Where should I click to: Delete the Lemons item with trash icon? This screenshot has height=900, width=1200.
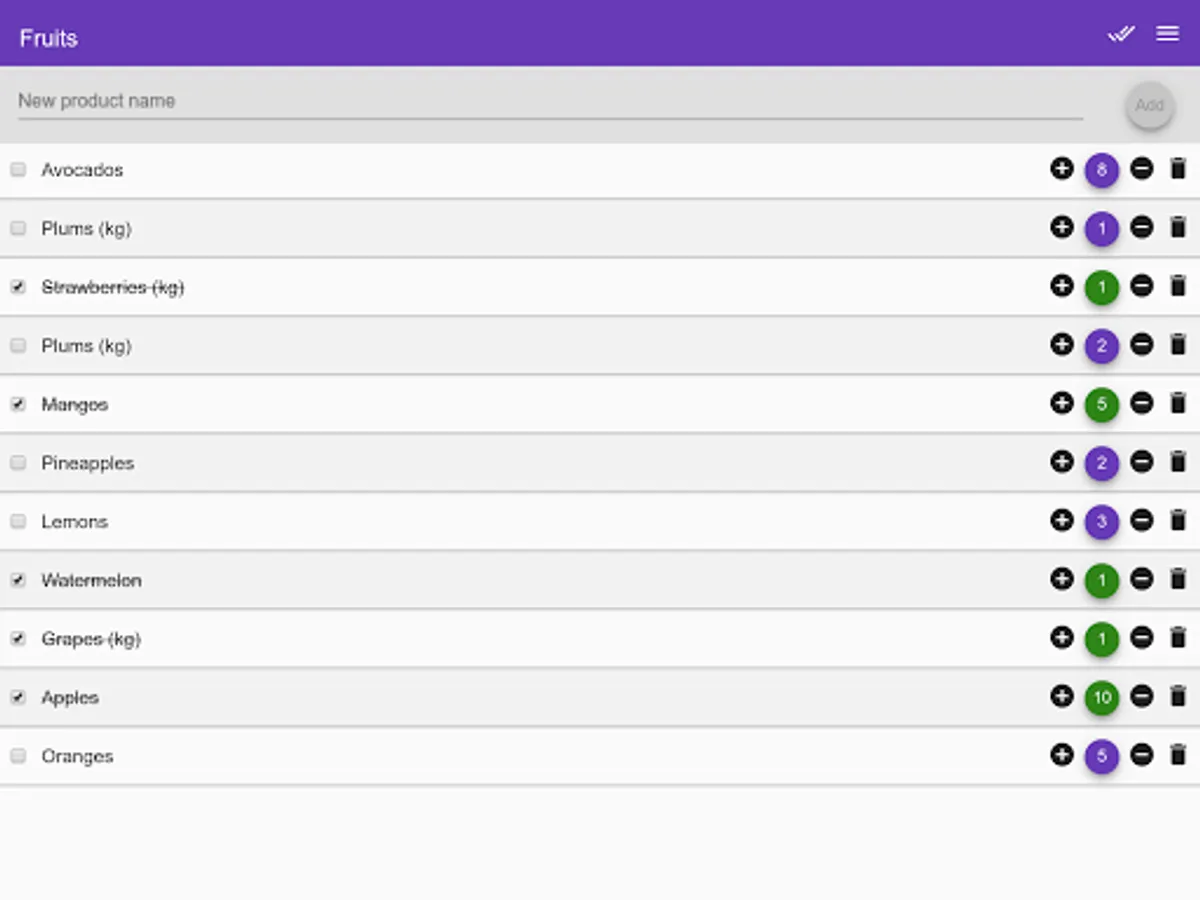1178,520
